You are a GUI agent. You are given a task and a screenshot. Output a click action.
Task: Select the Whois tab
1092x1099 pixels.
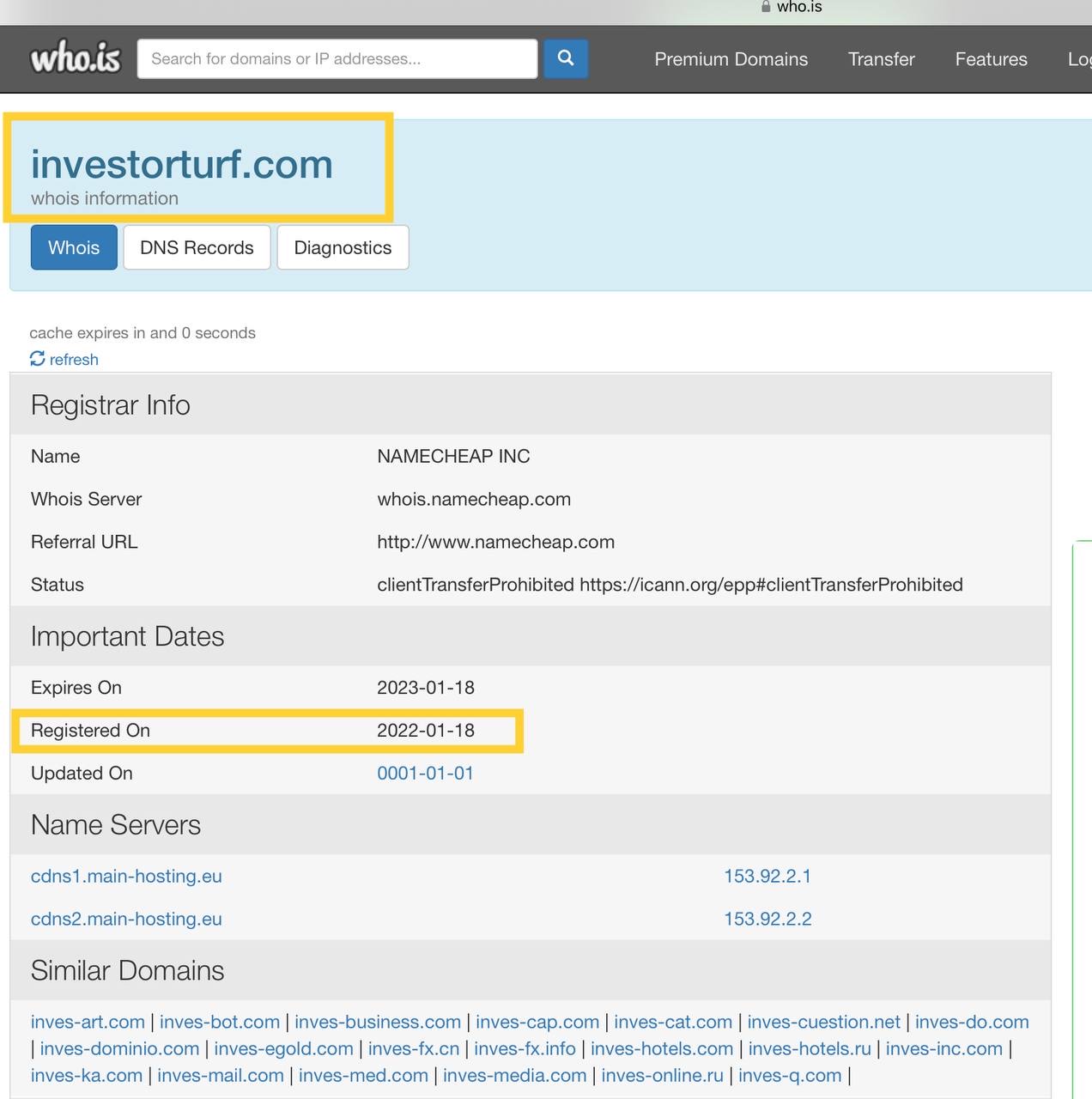pos(74,247)
